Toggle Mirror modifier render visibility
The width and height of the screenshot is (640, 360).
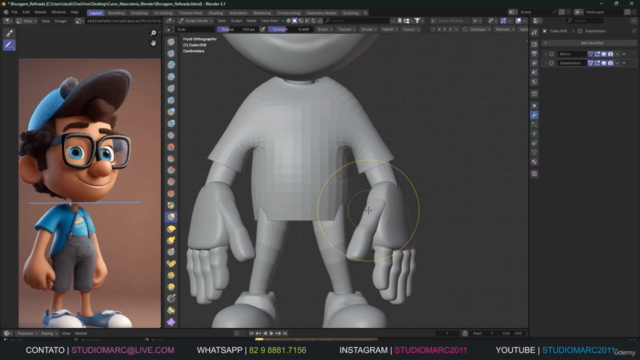[610, 54]
